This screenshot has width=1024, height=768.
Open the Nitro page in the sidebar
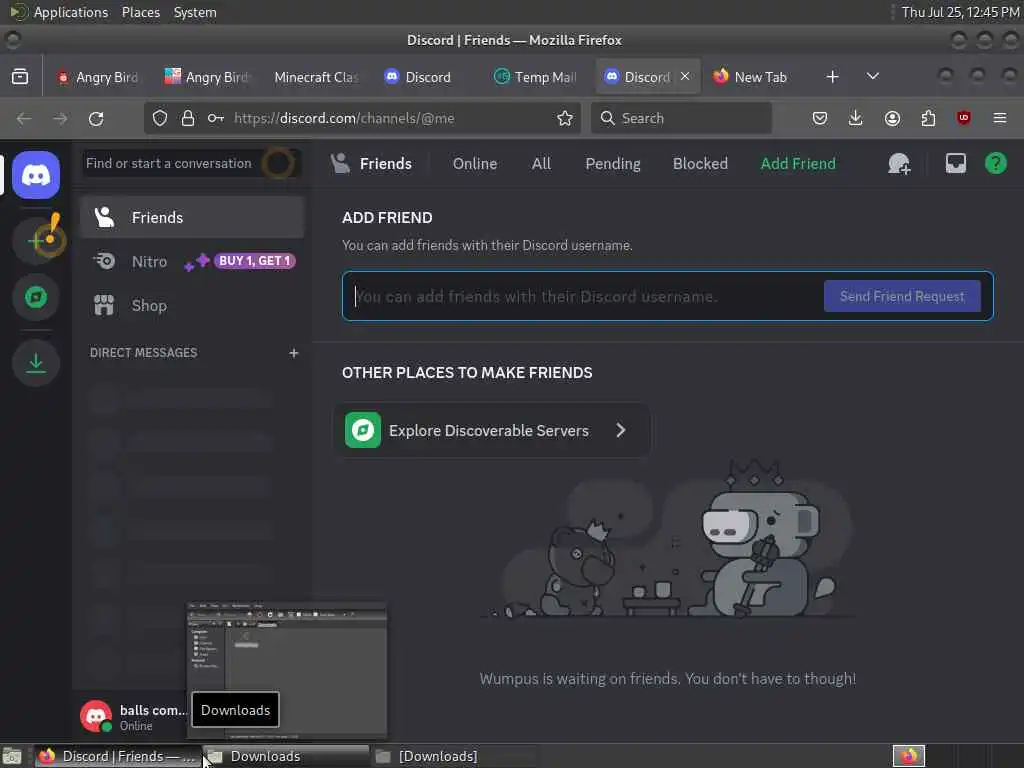click(x=192, y=261)
